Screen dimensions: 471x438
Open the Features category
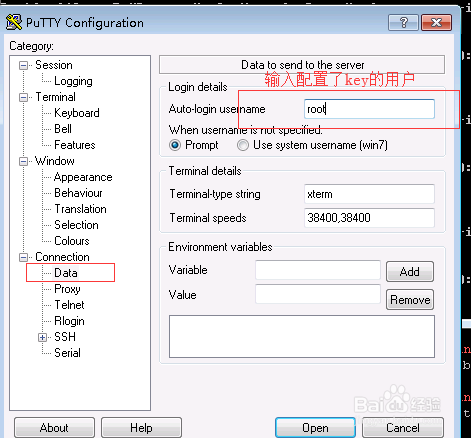point(75,145)
